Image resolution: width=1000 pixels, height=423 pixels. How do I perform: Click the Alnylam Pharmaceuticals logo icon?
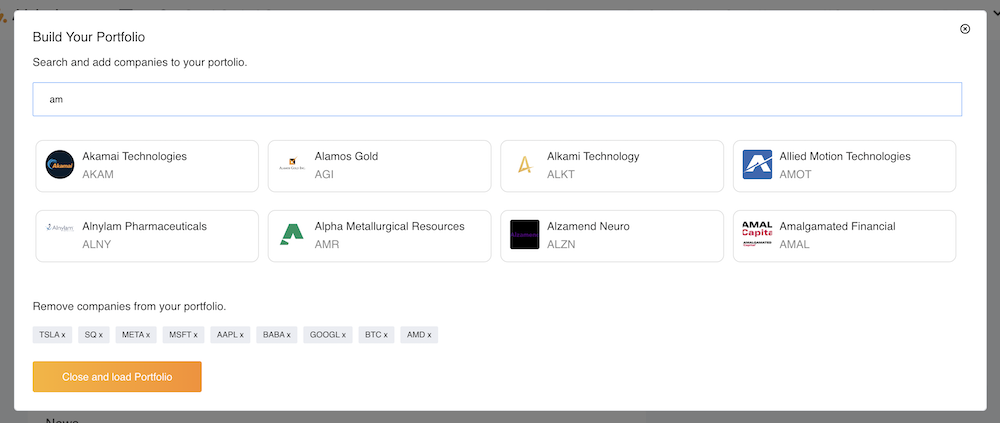click(x=60, y=227)
